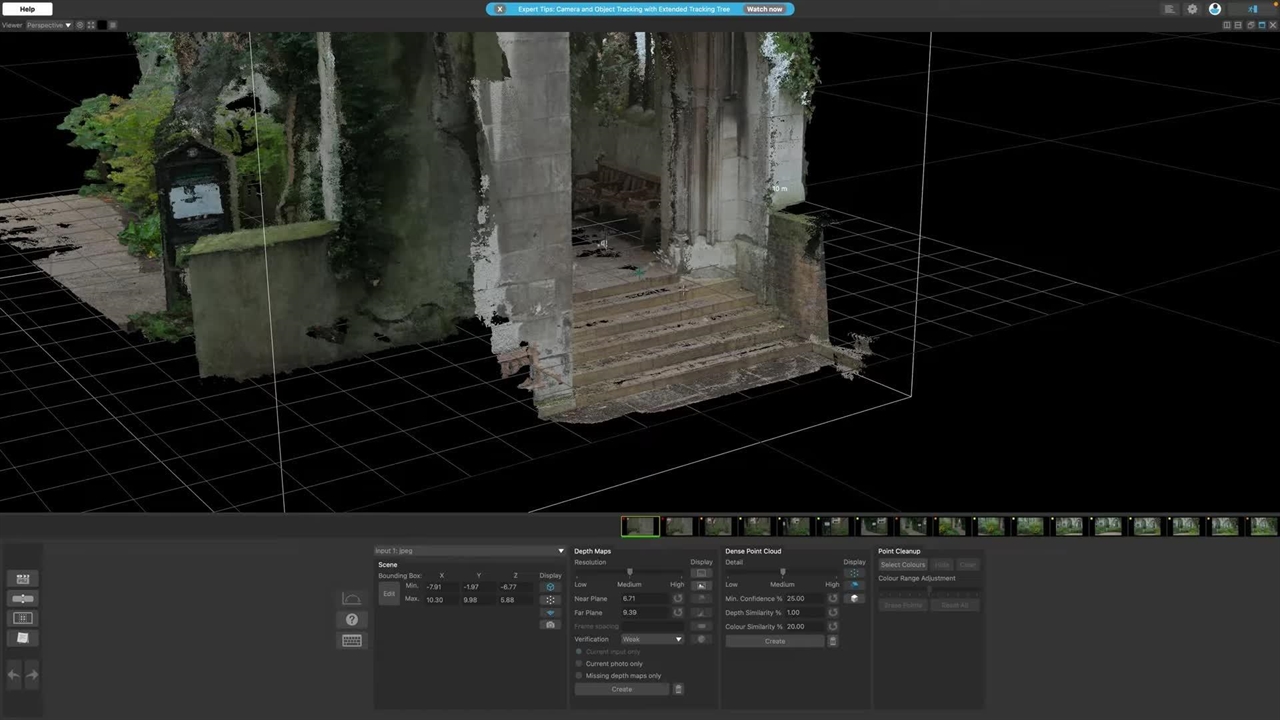1280x720 pixels.
Task: Open the sticky notes panel icon
Action: pos(23,638)
